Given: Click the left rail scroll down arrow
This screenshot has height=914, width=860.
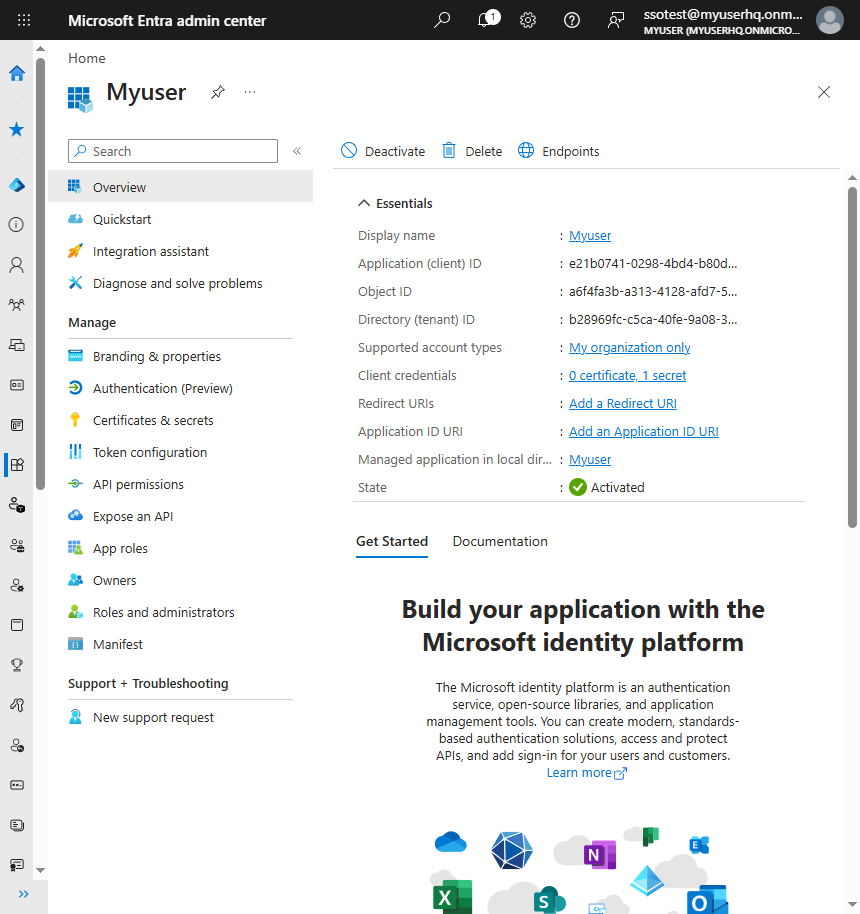Looking at the screenshot, I should click(x=40, y=870).
